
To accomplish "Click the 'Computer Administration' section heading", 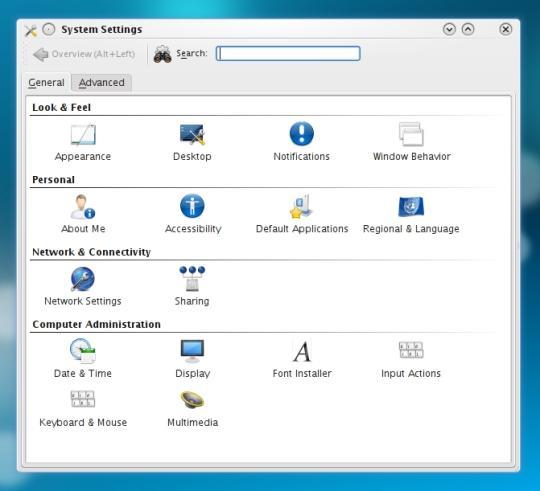I will click(x=96, y=324).
